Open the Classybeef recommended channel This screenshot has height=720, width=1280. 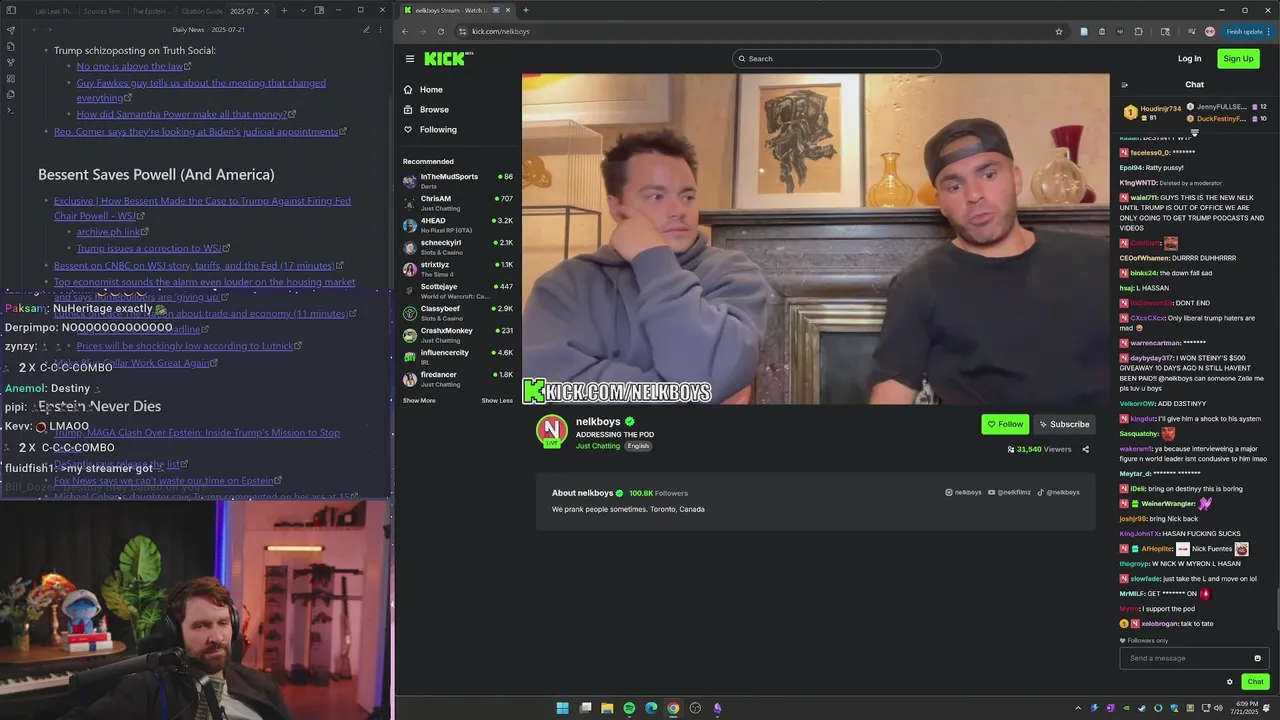(458, 313)
